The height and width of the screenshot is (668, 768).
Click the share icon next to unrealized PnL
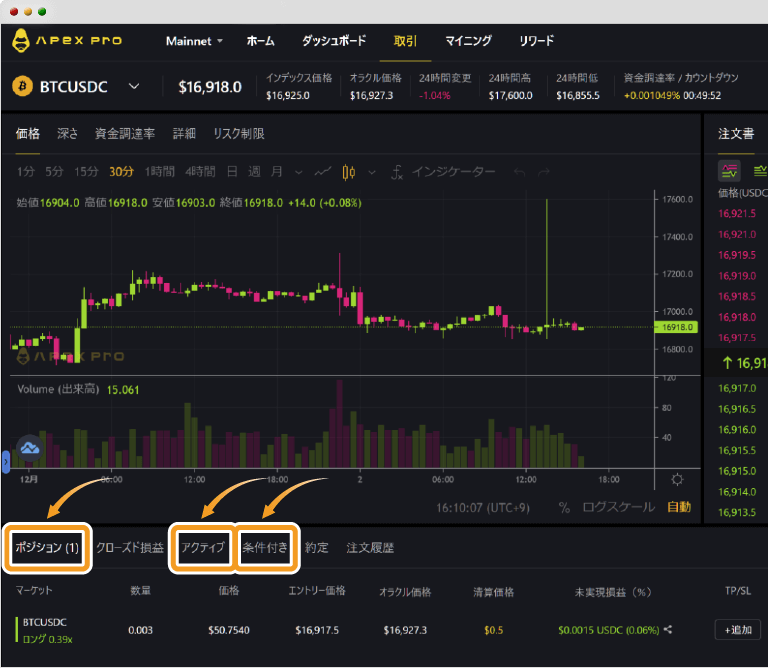668,630
